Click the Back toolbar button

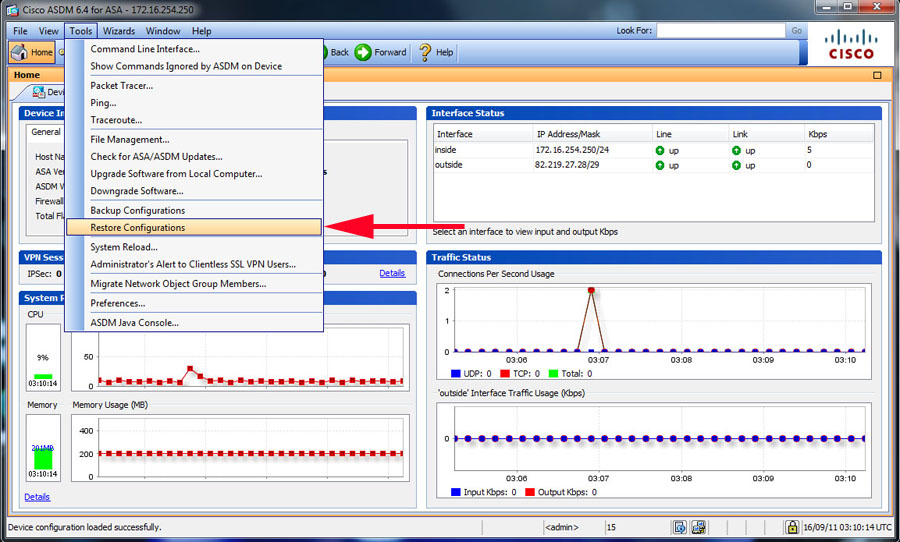[x=338, y=52]
